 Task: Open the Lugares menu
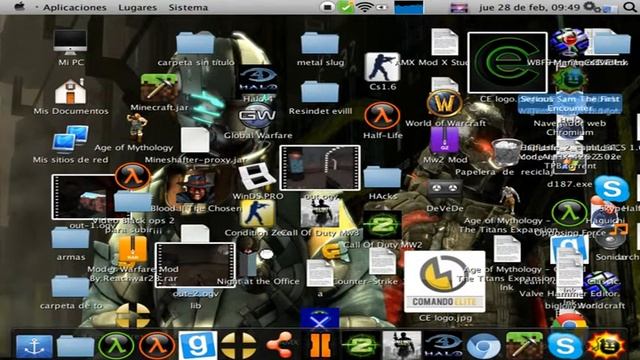(x=138, y=7)
